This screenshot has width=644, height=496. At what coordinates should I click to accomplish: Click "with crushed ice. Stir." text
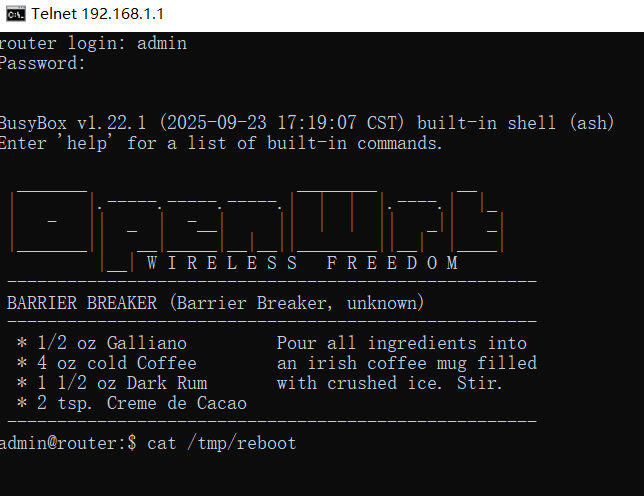click(x=390, y=383)
